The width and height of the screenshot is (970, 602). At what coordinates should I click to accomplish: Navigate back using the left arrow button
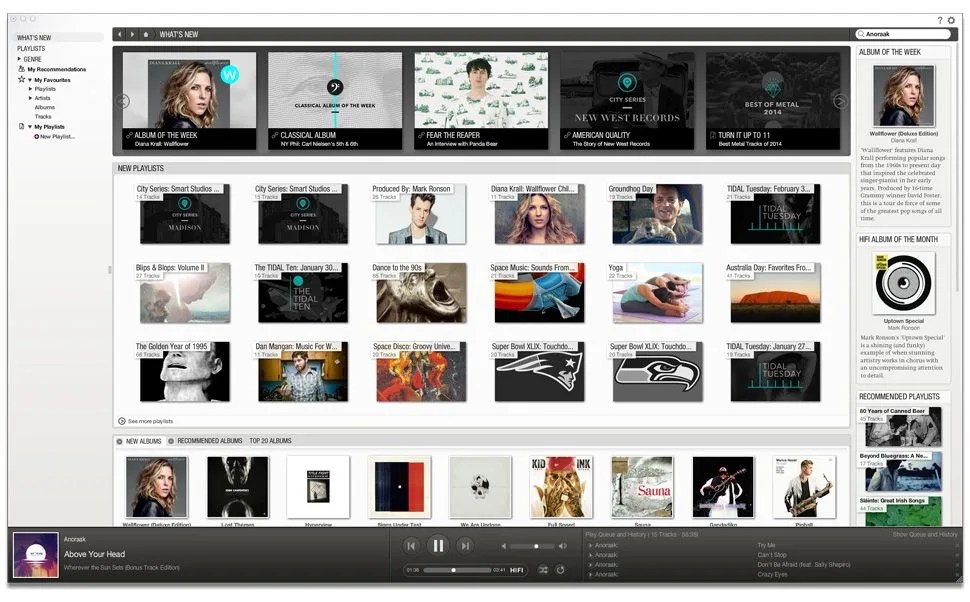[120, 34]
